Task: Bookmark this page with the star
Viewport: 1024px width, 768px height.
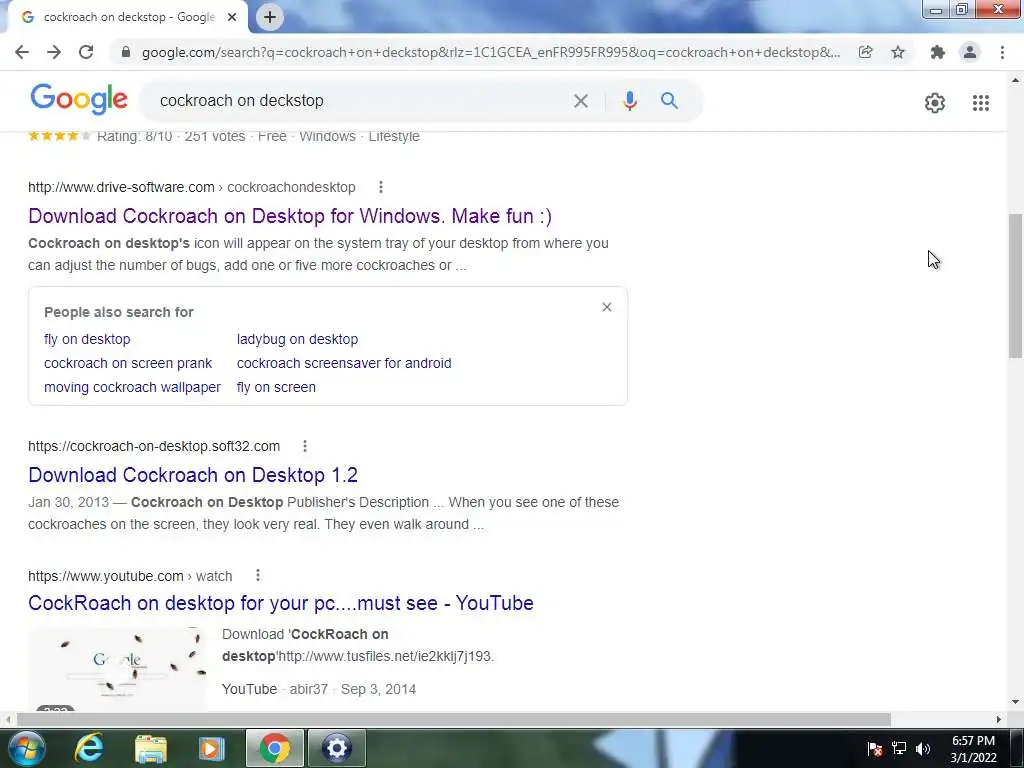Action: 898,52
